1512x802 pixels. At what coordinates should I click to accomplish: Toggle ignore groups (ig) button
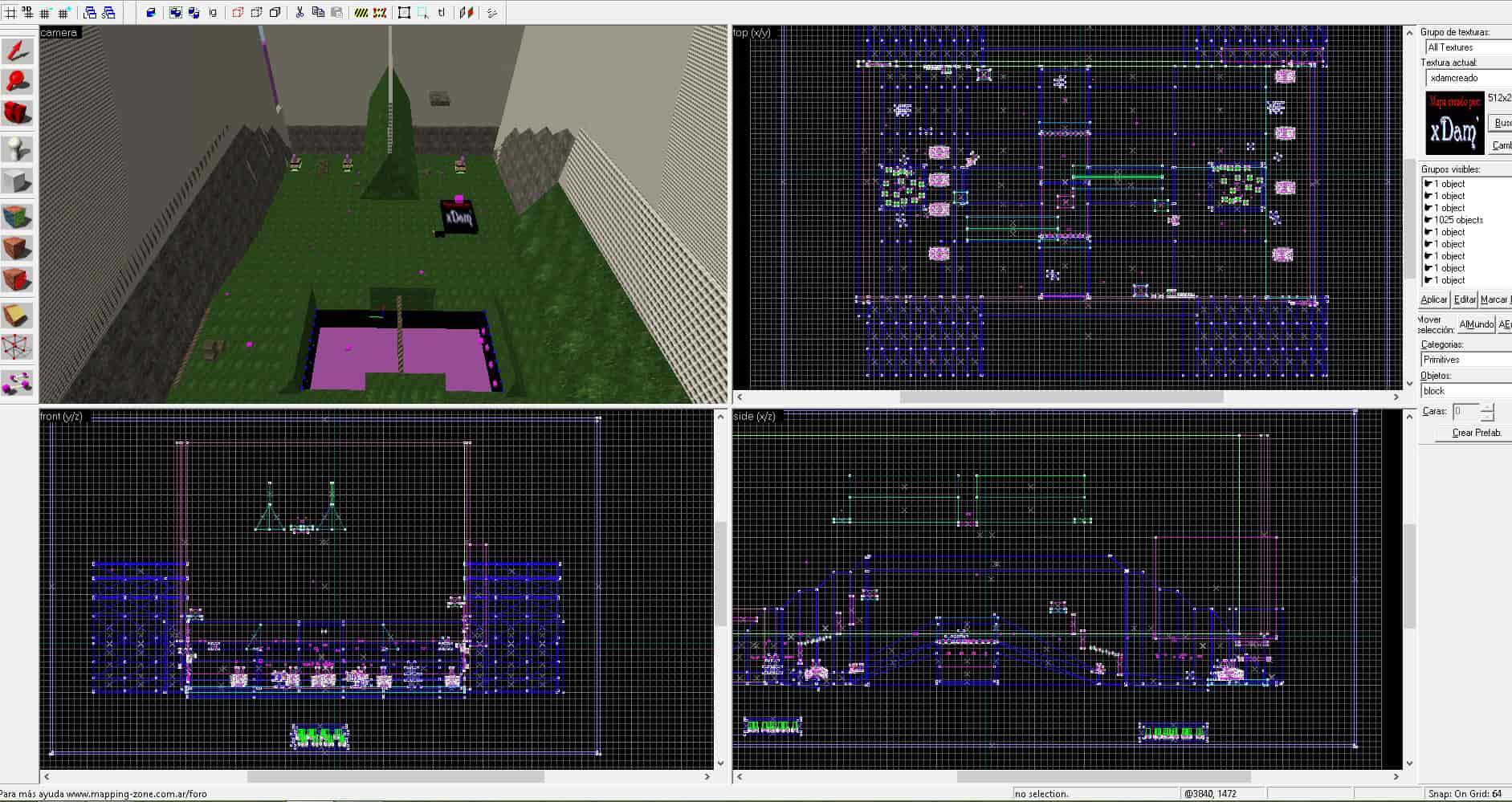213,12
